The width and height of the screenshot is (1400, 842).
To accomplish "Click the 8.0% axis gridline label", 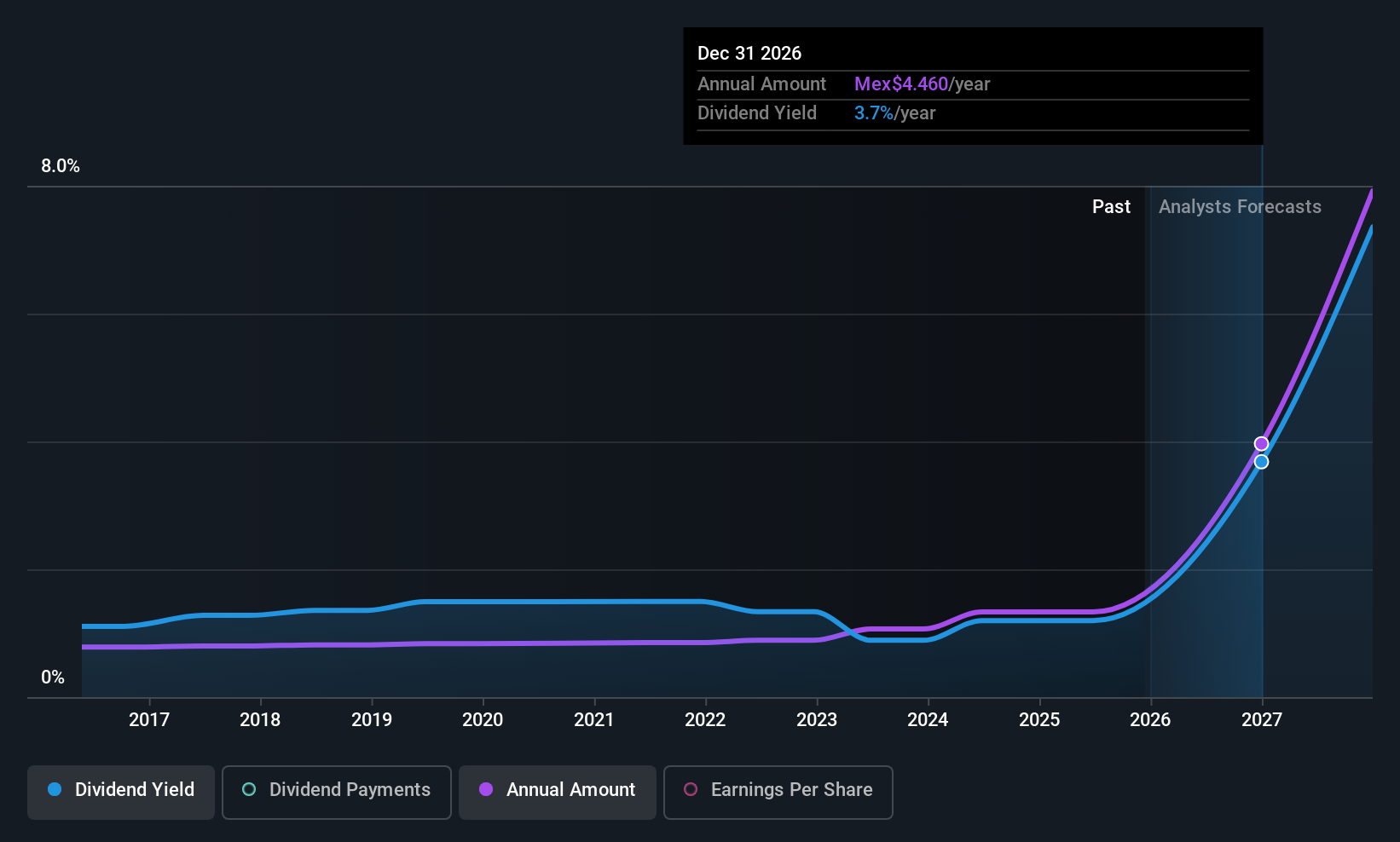I will pyautogui.click(x=61, y=166).
